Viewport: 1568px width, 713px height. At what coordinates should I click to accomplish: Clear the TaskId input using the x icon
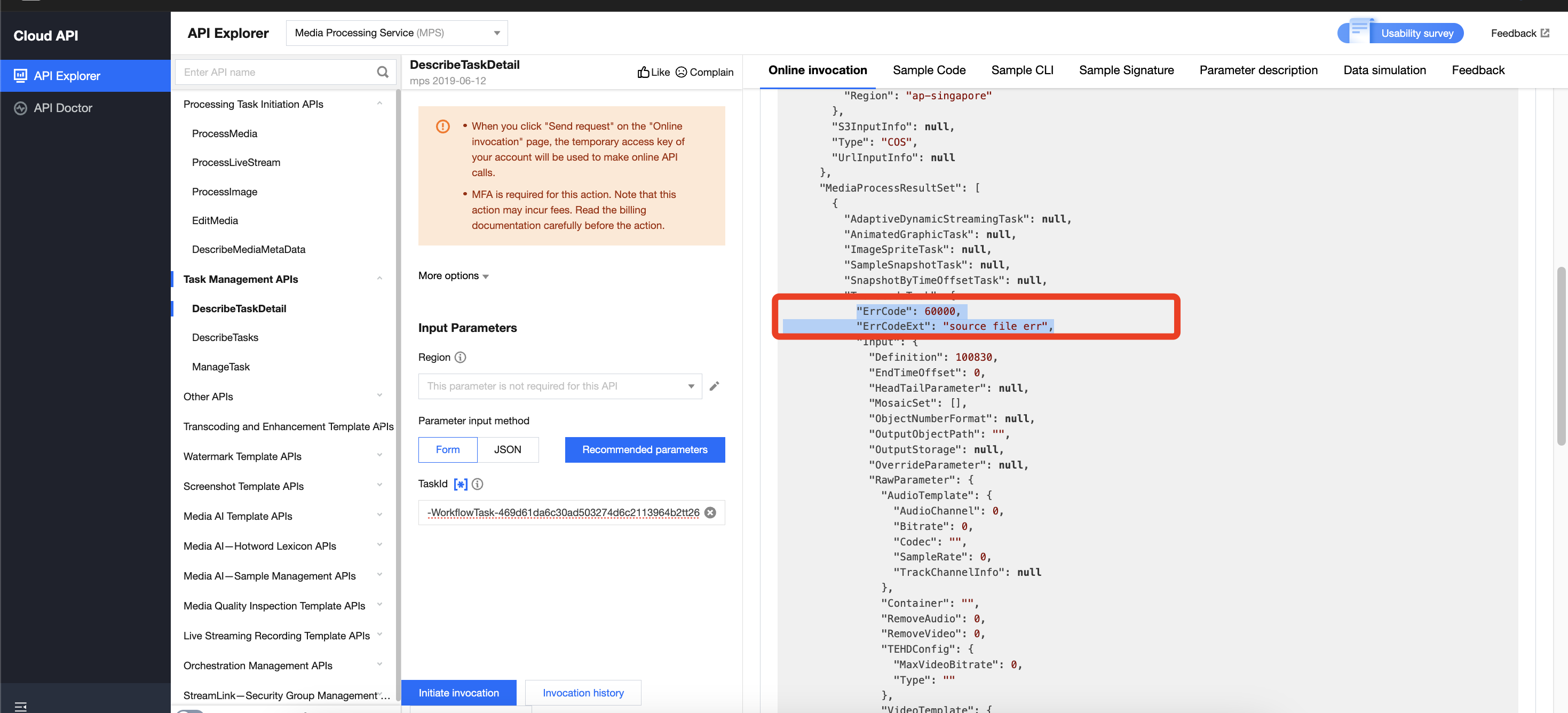(710, 513)
